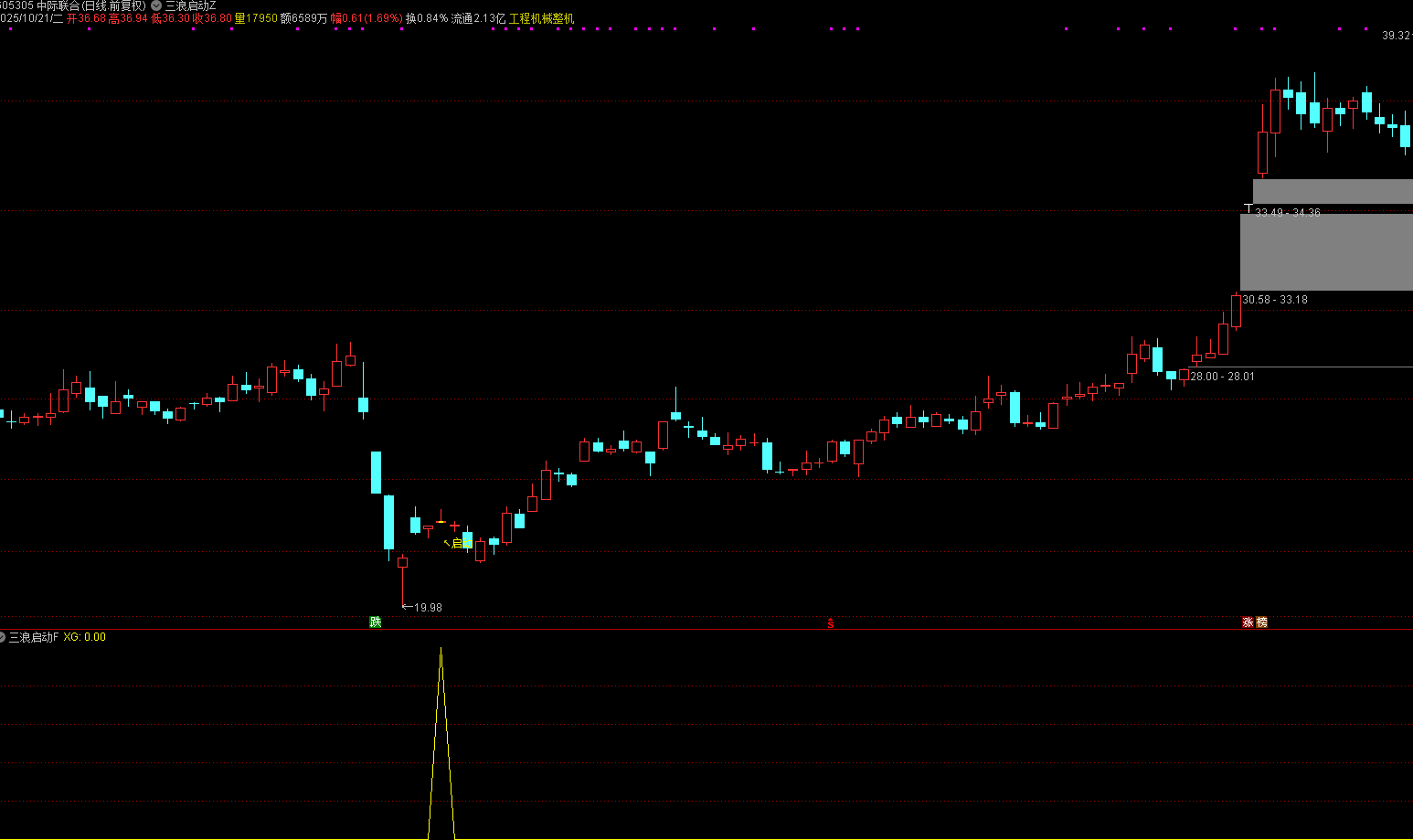
Task: Select the 28.00 - 28.01 gap label
Action: [1222, 377]
